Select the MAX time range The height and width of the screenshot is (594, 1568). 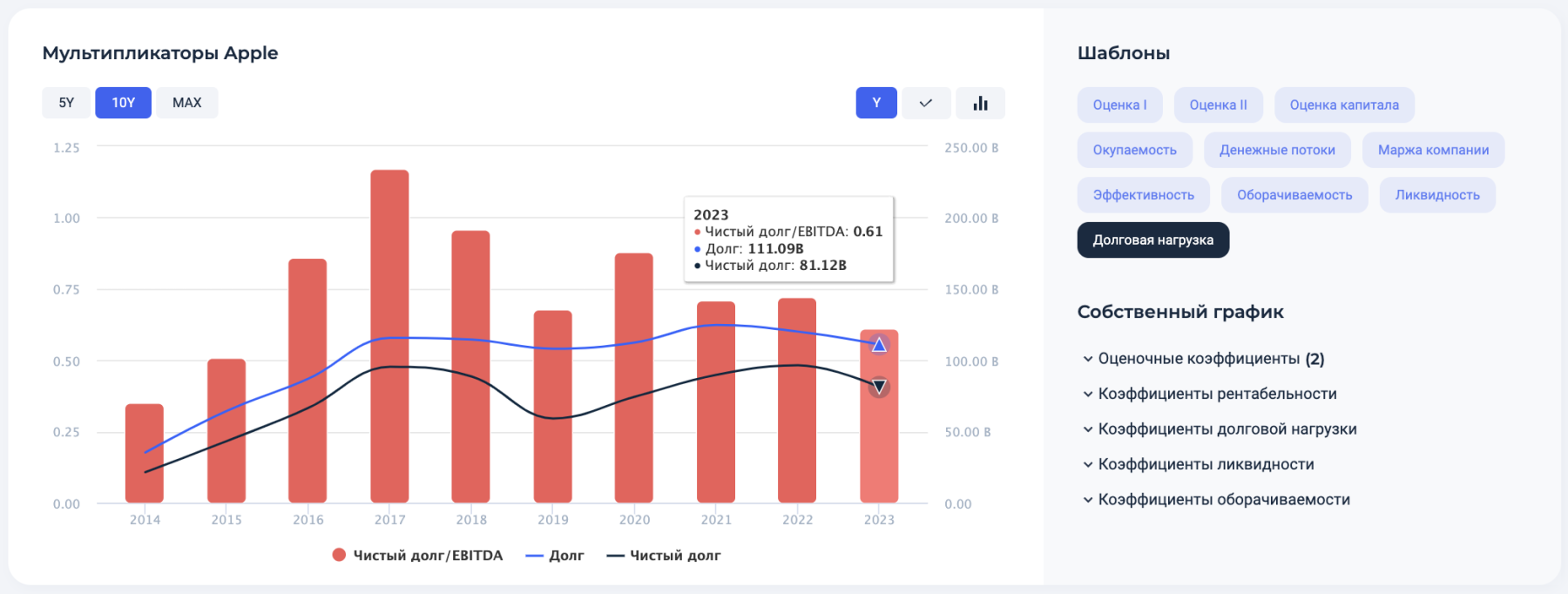[186, 103]
